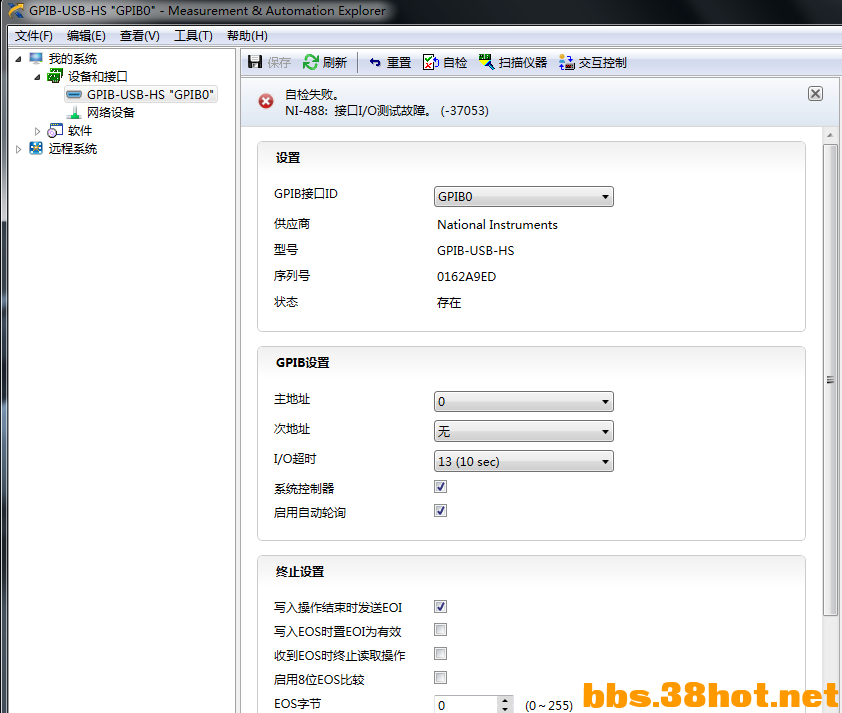Screen dimensions: 842x713
Task: Dismiss the self-test failure message banner
Action: (815, 93)
